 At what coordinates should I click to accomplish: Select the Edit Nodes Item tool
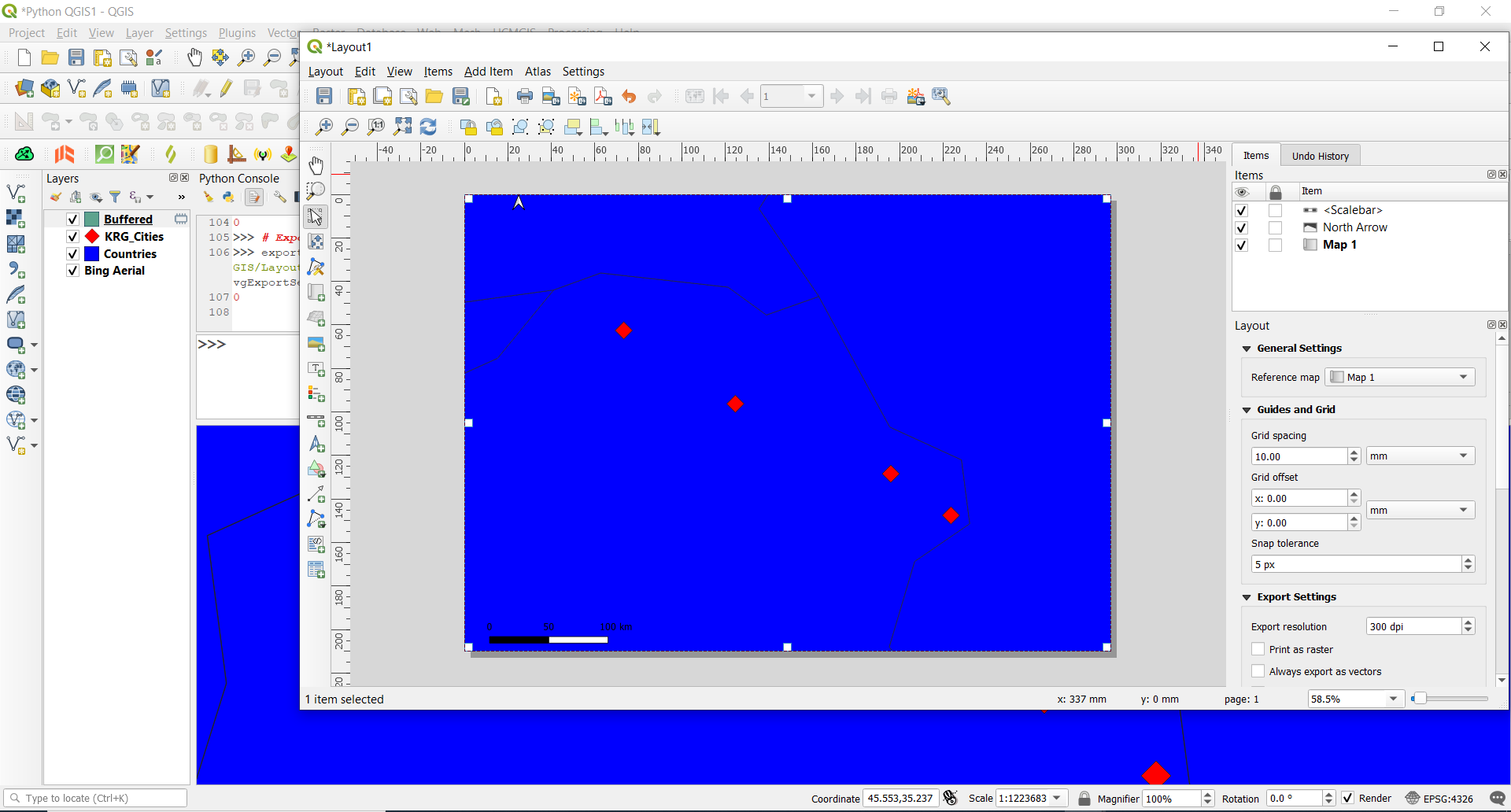316,267
